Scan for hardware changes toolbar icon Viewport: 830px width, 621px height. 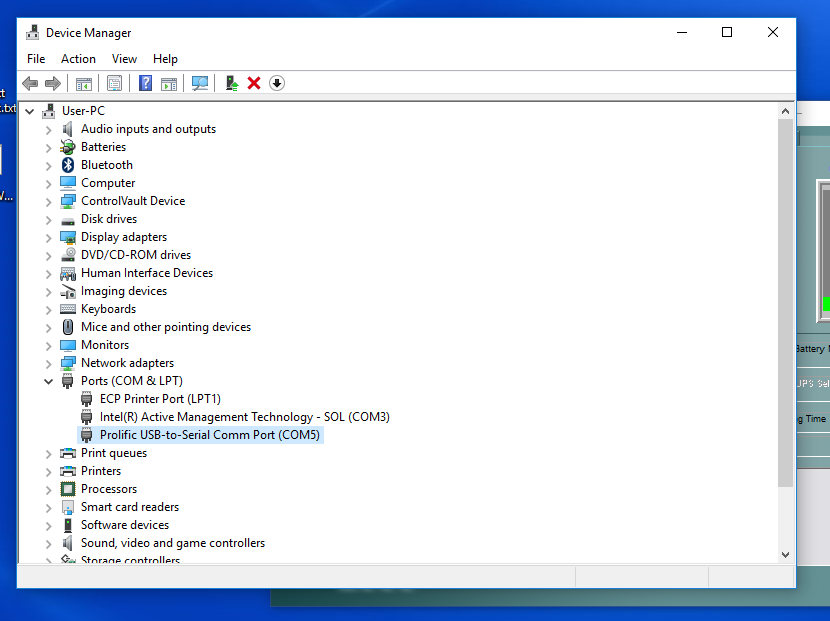[x=200, y=83]
